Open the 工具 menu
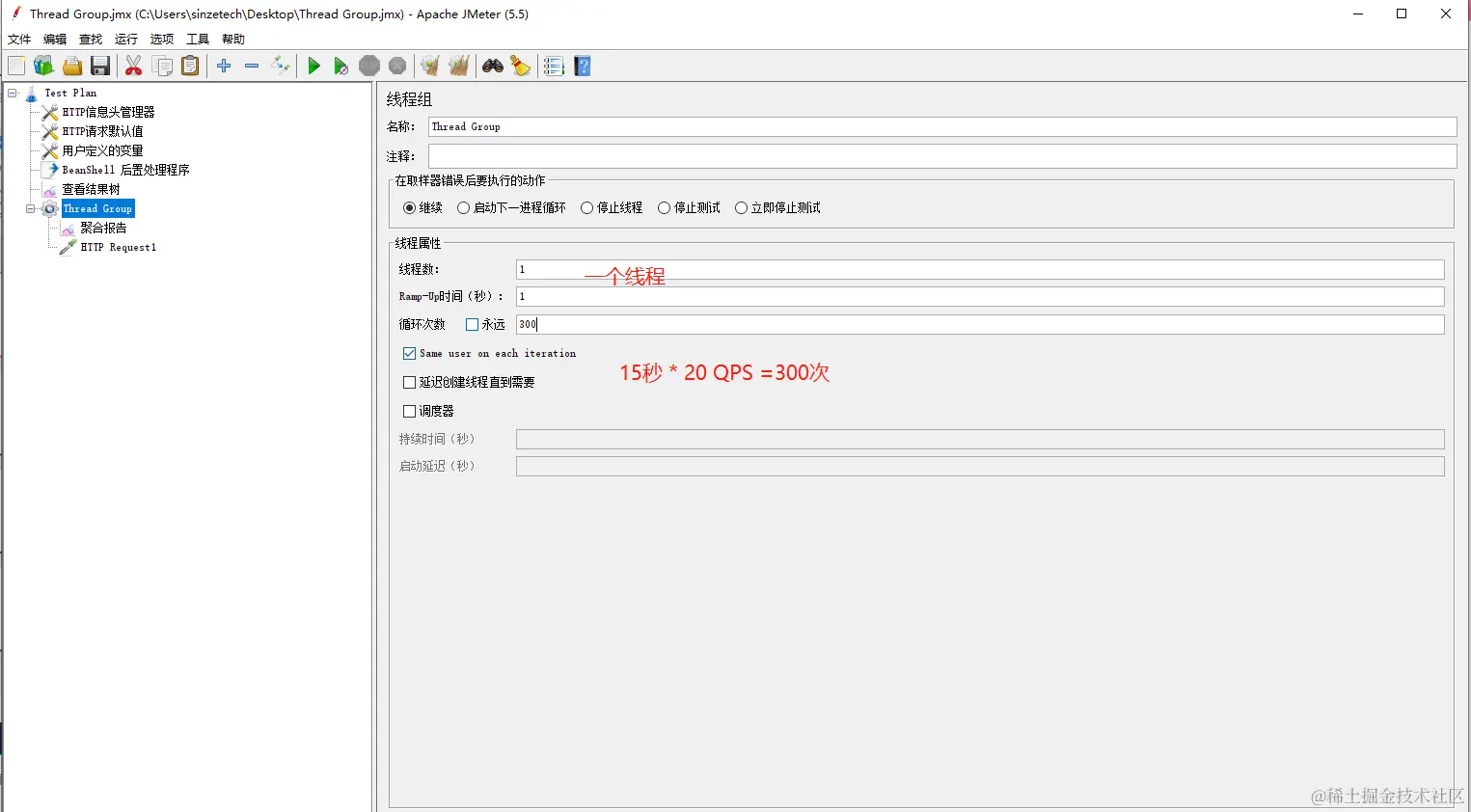The height and width of the screenshot is (812, 1471). [198, 40]
